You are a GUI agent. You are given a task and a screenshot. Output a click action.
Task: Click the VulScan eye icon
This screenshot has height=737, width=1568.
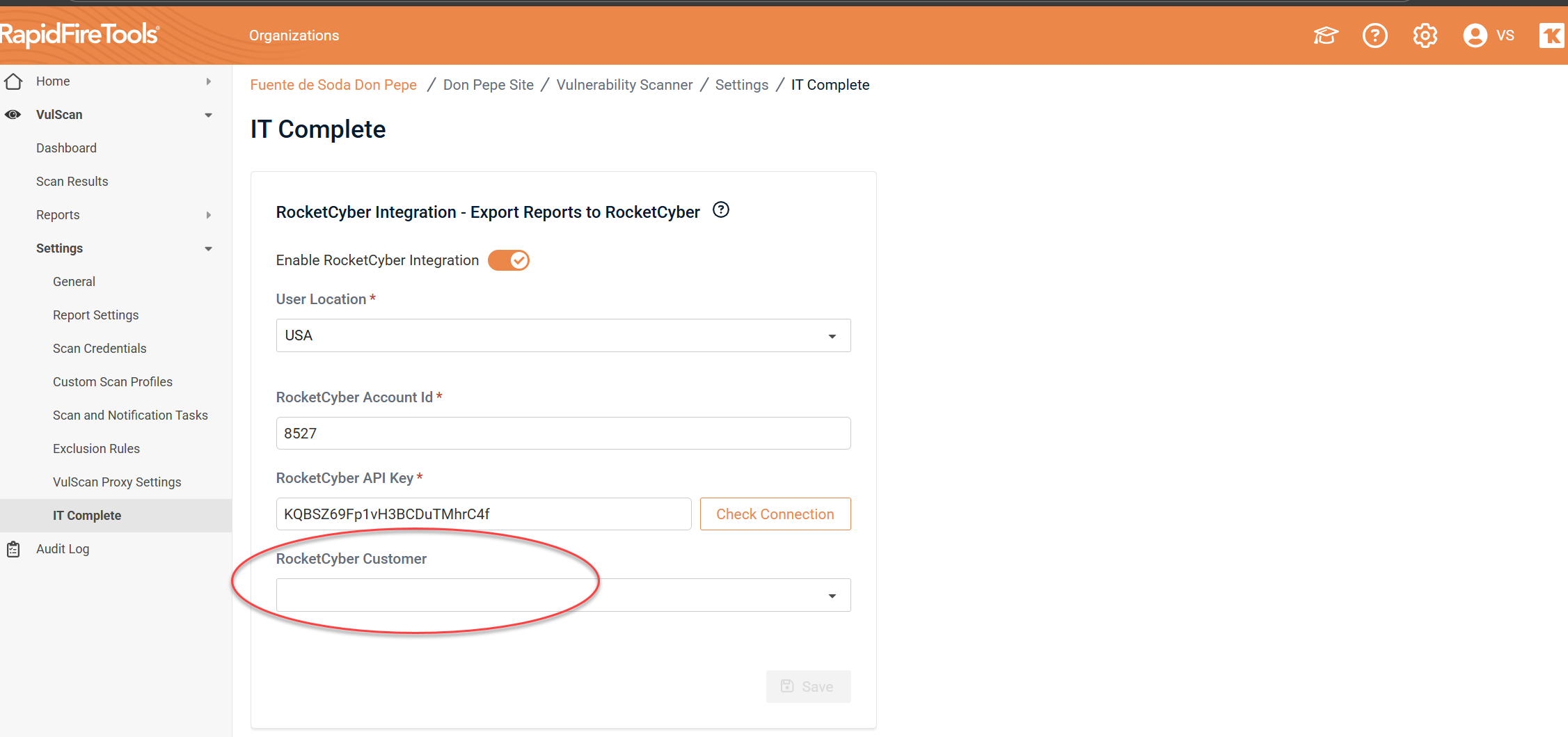[13, 115]
